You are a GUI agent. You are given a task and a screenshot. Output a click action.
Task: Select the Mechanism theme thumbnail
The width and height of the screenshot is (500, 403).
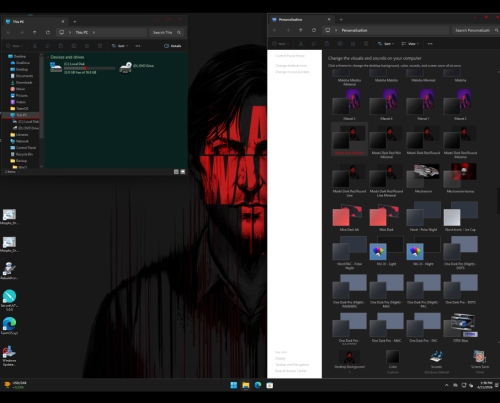[x=423, y=175]
